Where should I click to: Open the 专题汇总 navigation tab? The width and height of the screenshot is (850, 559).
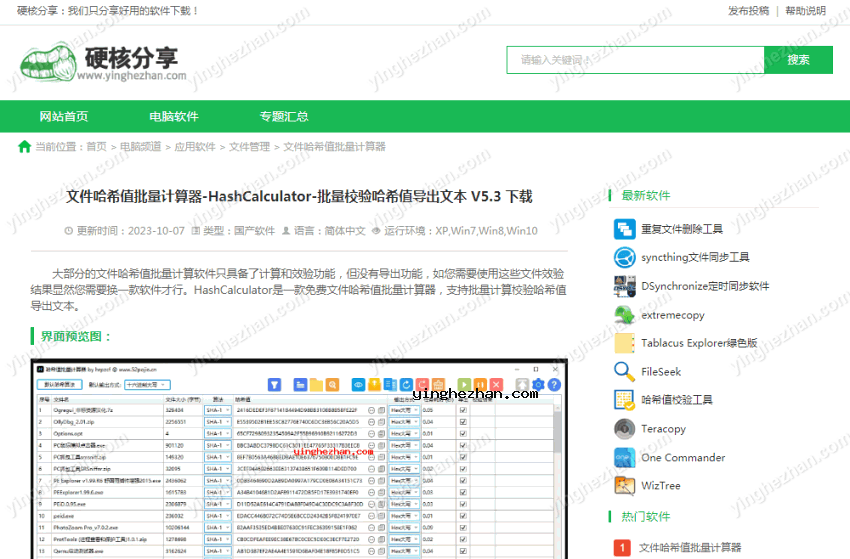coord(284,116)
